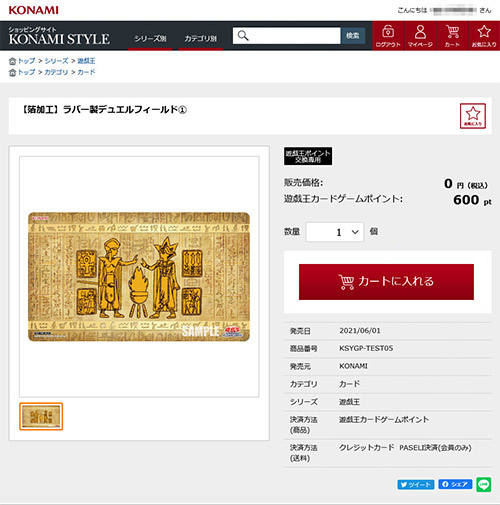
Task: Click the red カートに入れる button
Action: (x=386, y=282)
